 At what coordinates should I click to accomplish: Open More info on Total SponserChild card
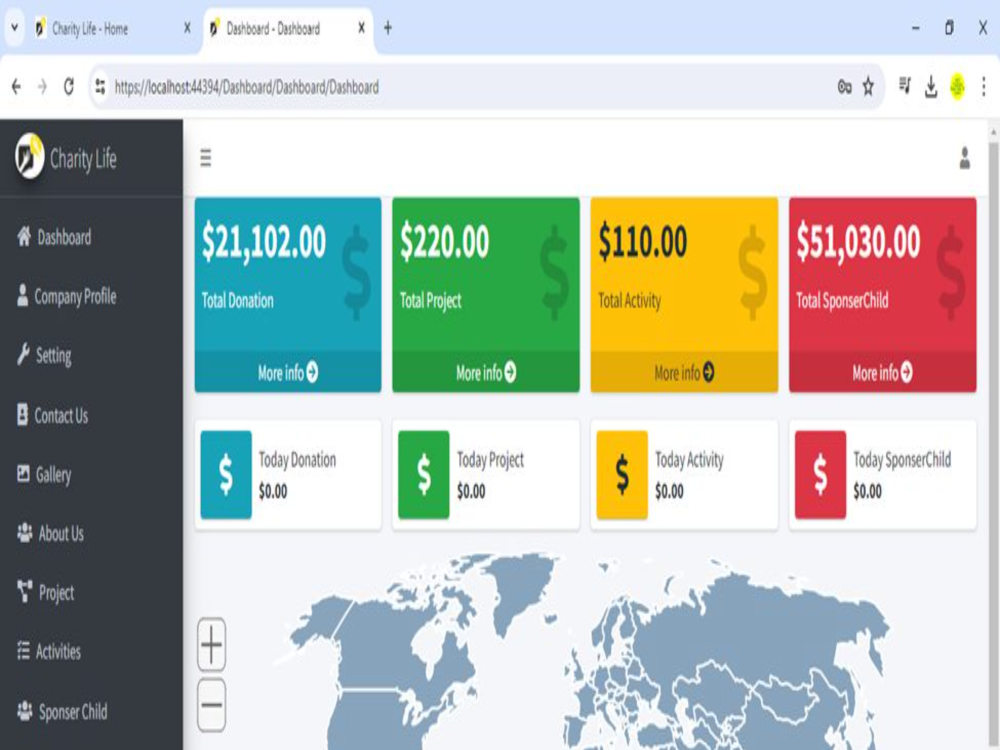(883, 372)
